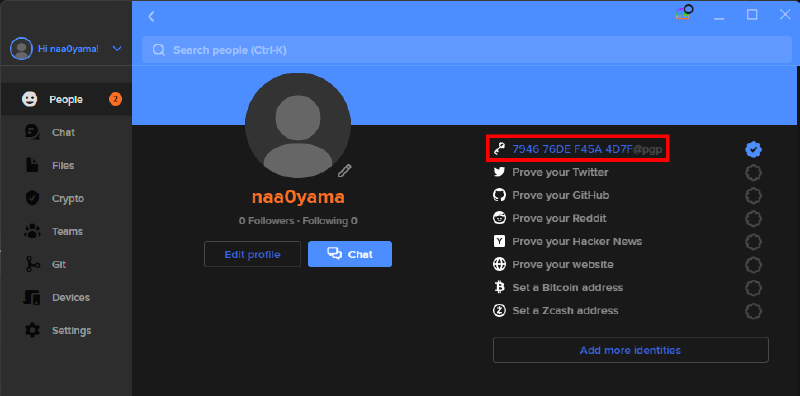The image size is (800, 396).
Task: Edit avatar using the pencil icon
Action: (345, 170)
